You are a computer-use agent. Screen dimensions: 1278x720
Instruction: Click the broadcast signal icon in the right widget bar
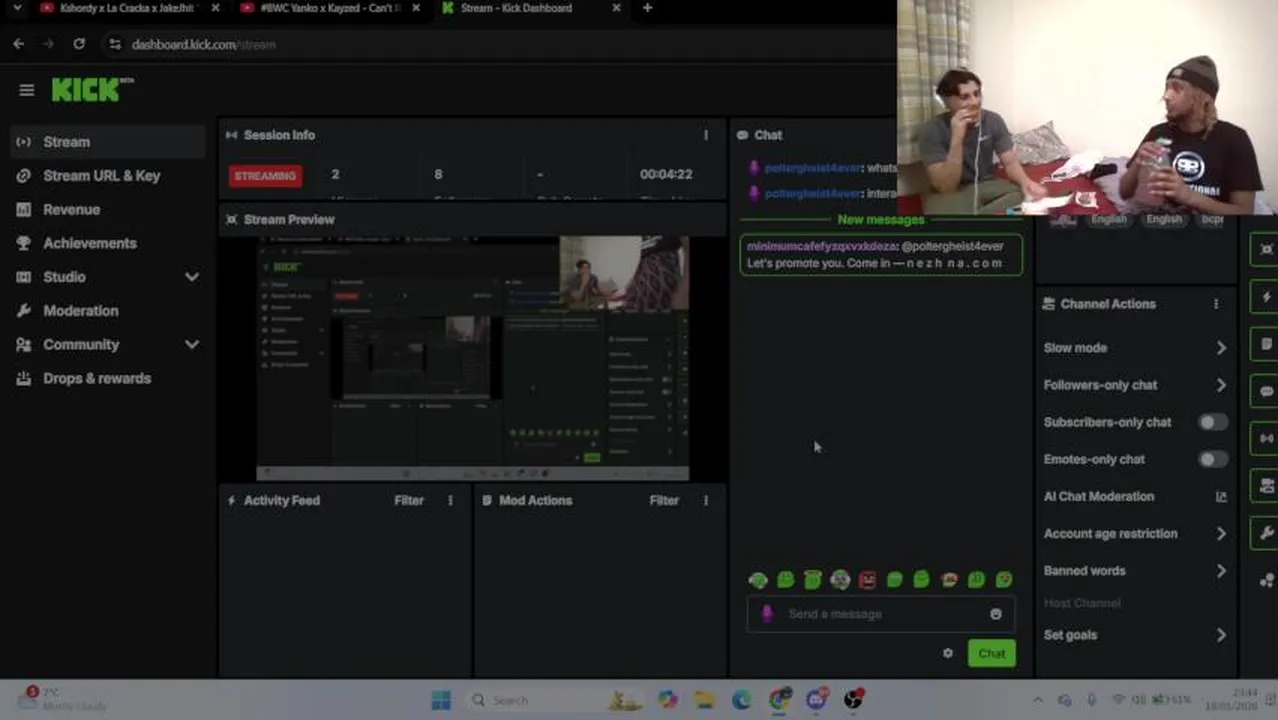coord(1266,439)
